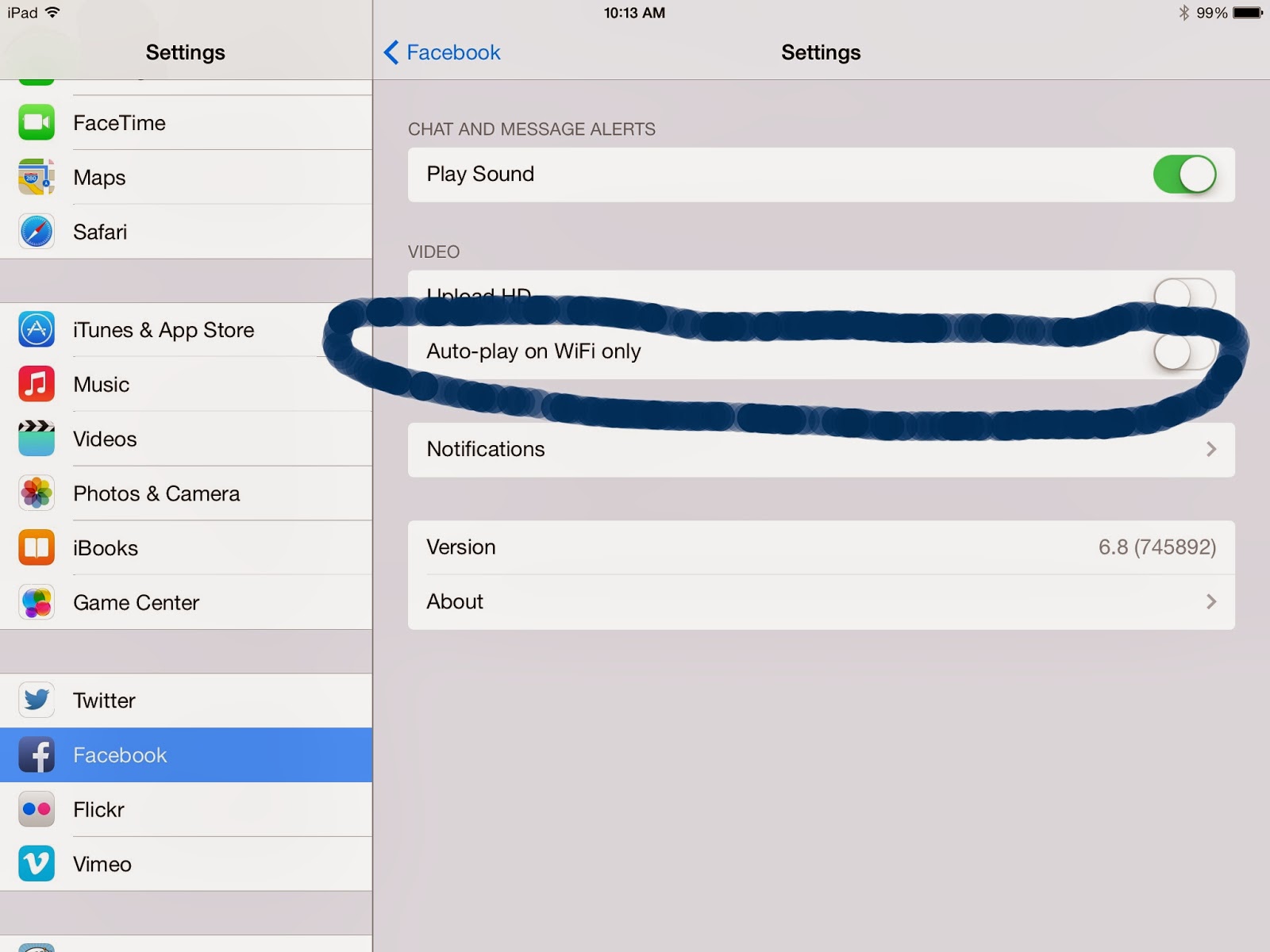
Task: Select Maps in the settings list
Action: (186, 177)
